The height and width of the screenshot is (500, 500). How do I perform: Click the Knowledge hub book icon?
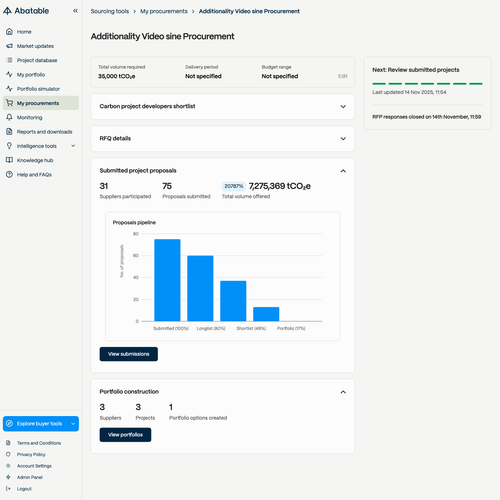click(9, 160)
